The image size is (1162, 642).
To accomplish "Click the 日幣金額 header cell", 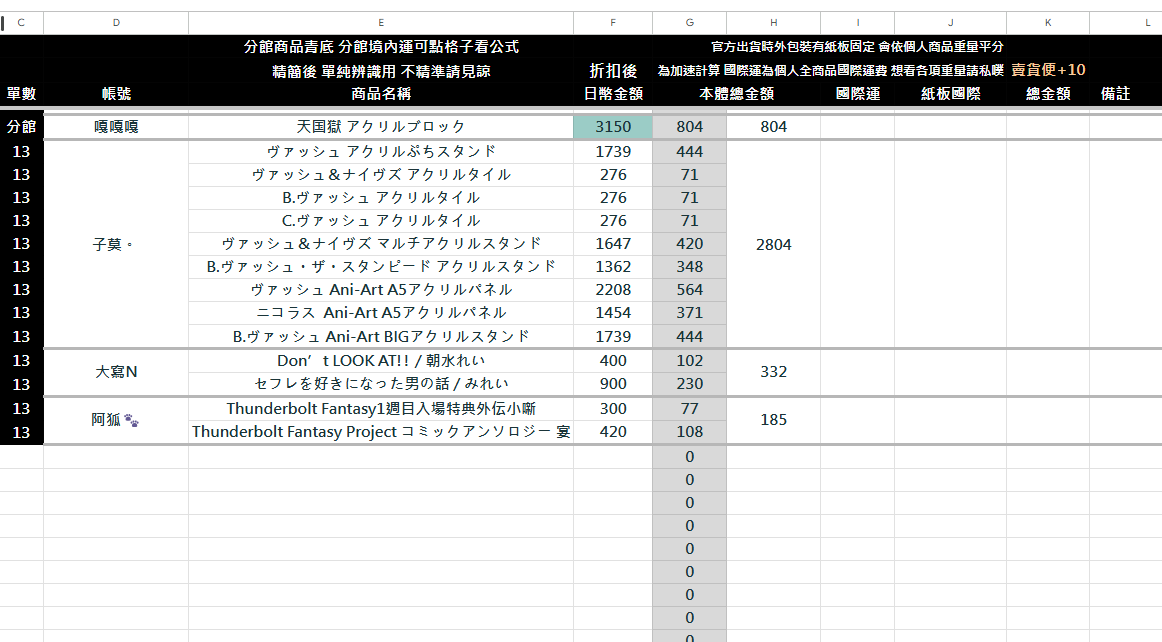I will point(613,93).
